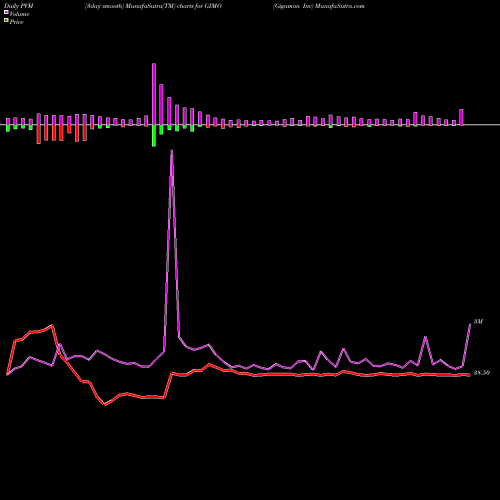
Task: Click the magenta Volume legend swatch
Action: tap(6, 12)
